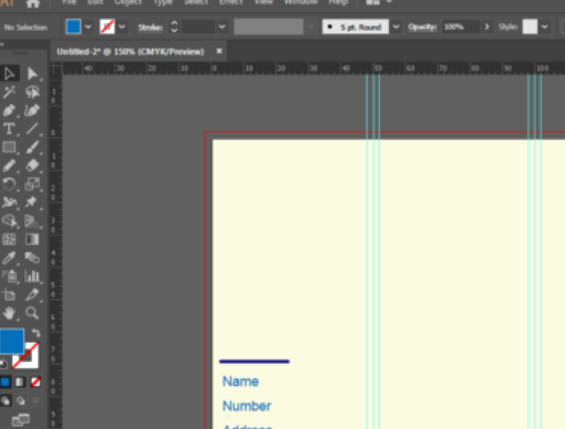The image size is (565, 429).
Task: Pick the Paintbrush tool
Action: tap(32, 147)
